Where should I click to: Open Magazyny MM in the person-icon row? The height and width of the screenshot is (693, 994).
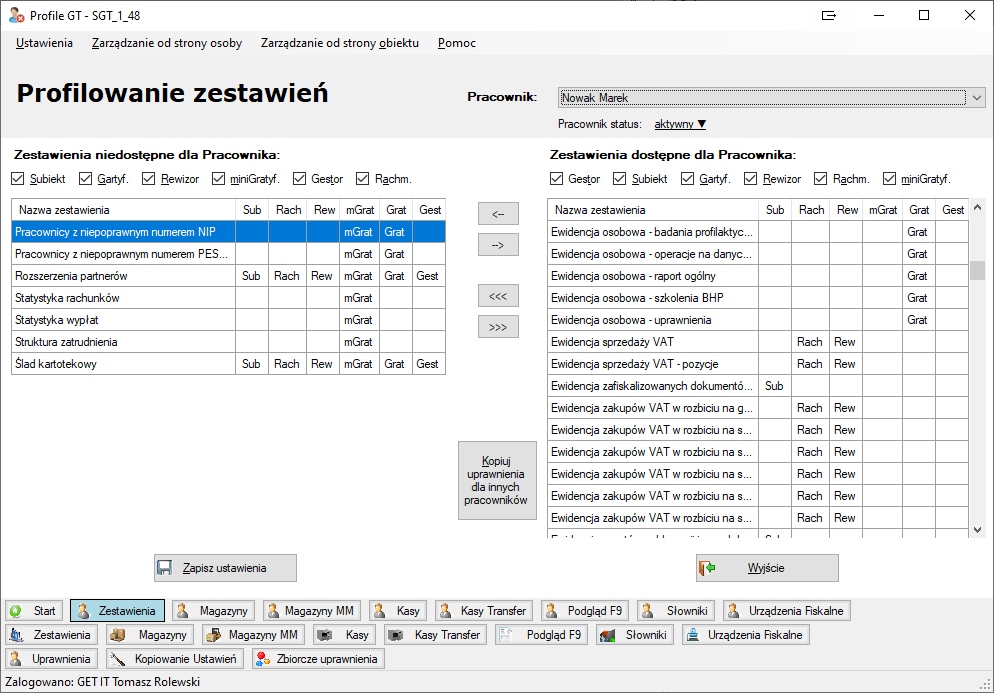click(x=312, y=611)
